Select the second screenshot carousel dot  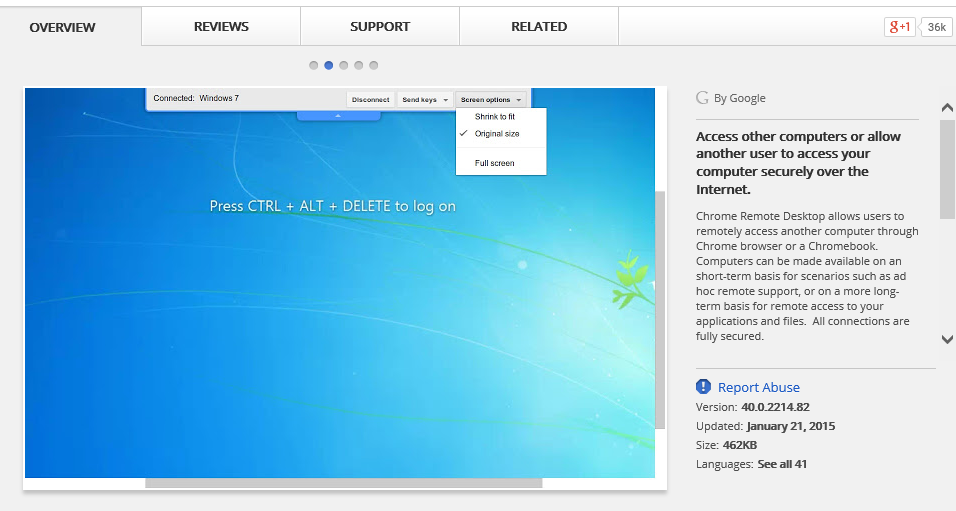tap(329, 65)
